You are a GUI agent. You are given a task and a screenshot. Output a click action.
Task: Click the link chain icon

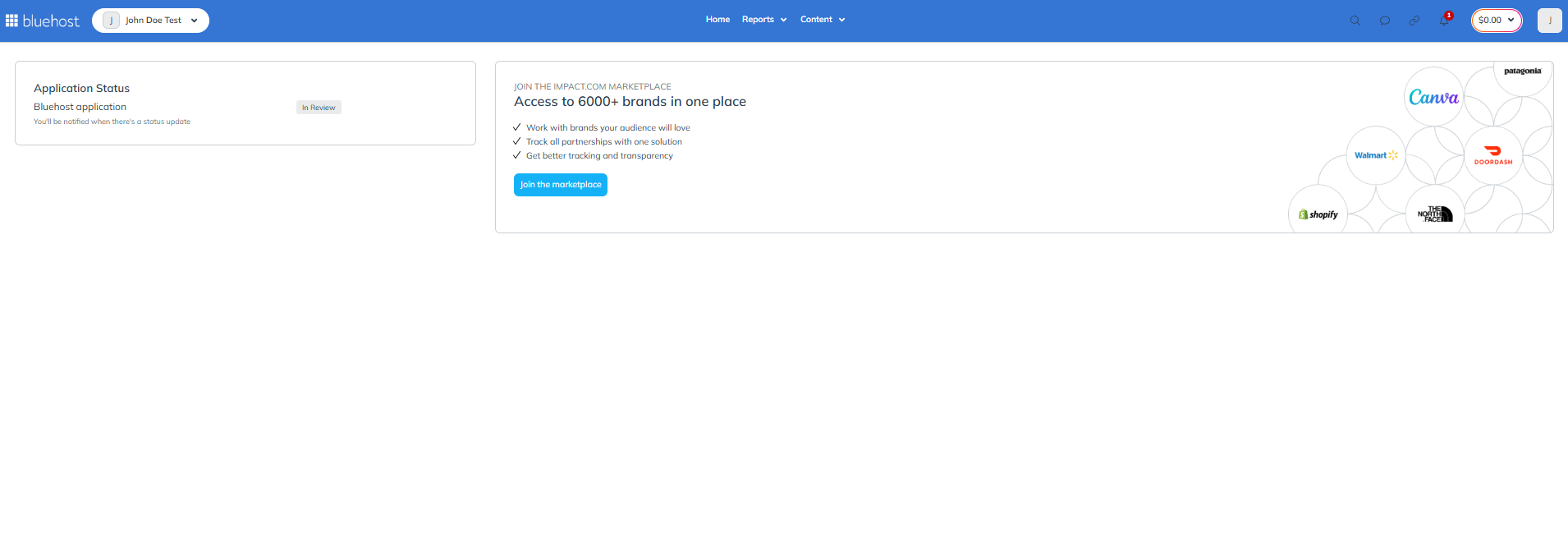pos(1414,21)
